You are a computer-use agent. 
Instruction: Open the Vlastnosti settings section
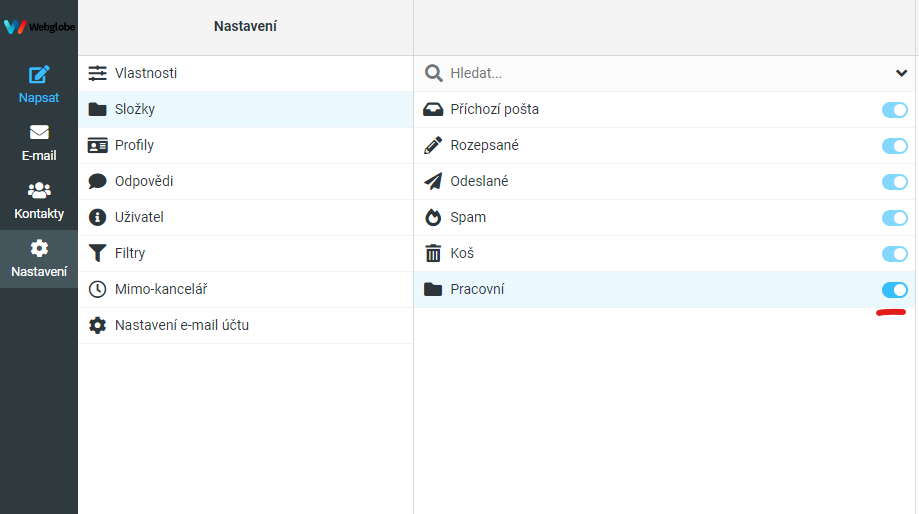[246, 73]
